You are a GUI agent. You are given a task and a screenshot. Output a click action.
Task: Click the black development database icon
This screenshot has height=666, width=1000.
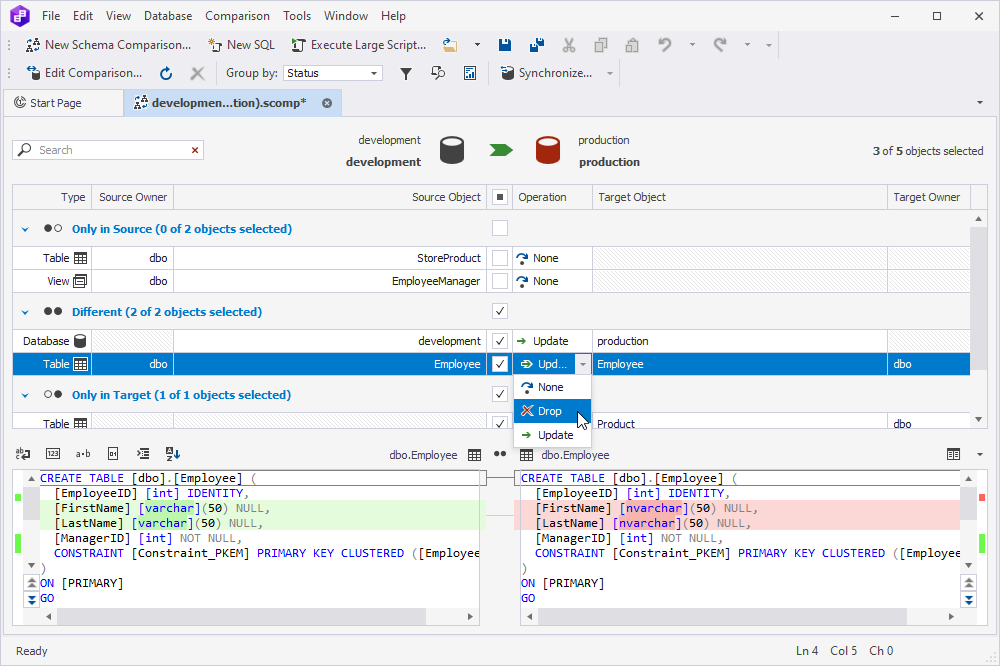452,151
